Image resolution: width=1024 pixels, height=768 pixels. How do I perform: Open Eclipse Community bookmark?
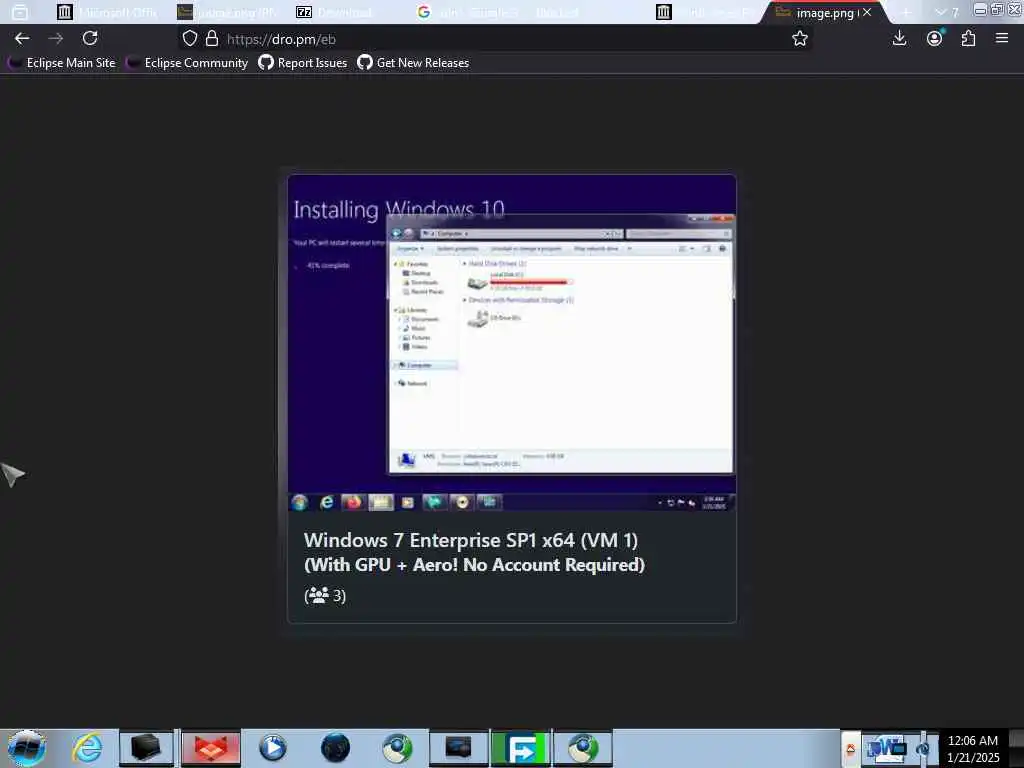(x=187, y=63)
